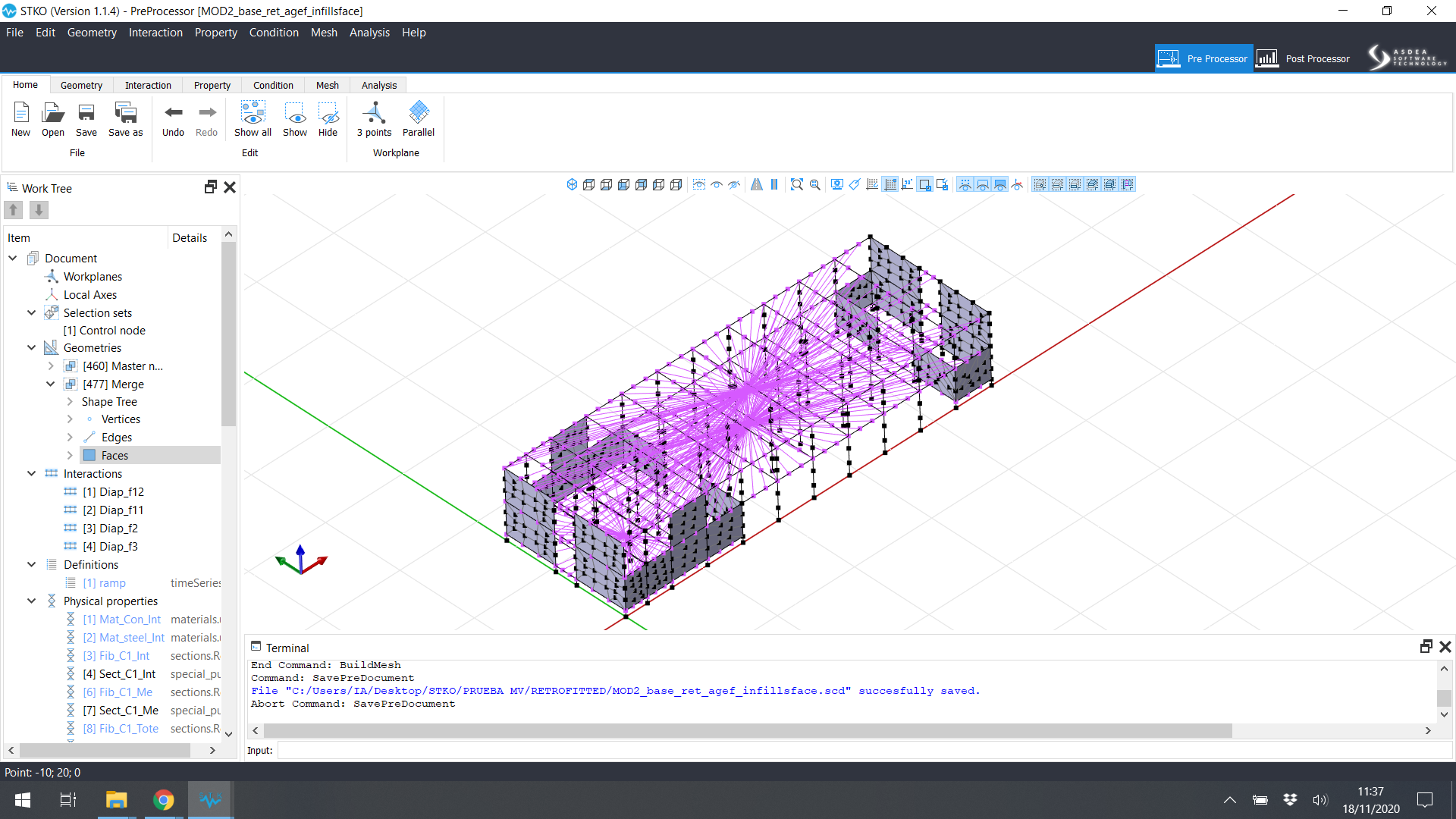Collapse the Selection sets node

(31, 312)
